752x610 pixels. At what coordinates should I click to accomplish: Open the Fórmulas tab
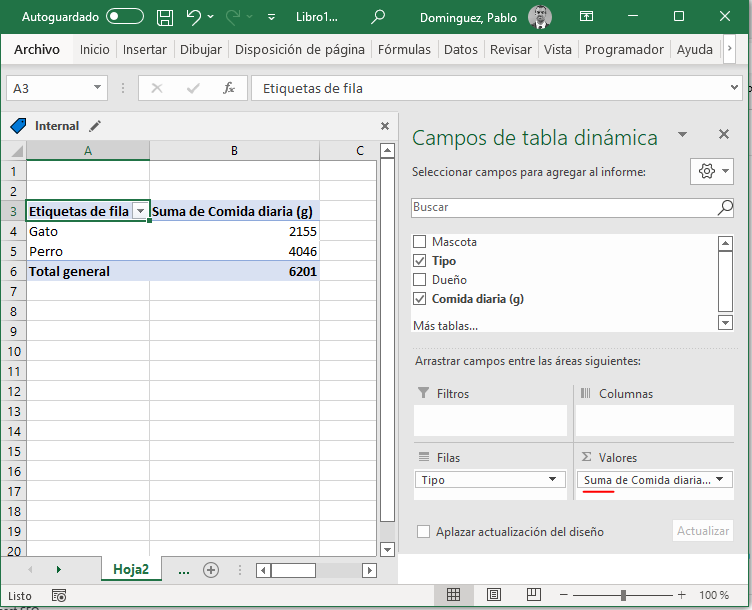404,49
